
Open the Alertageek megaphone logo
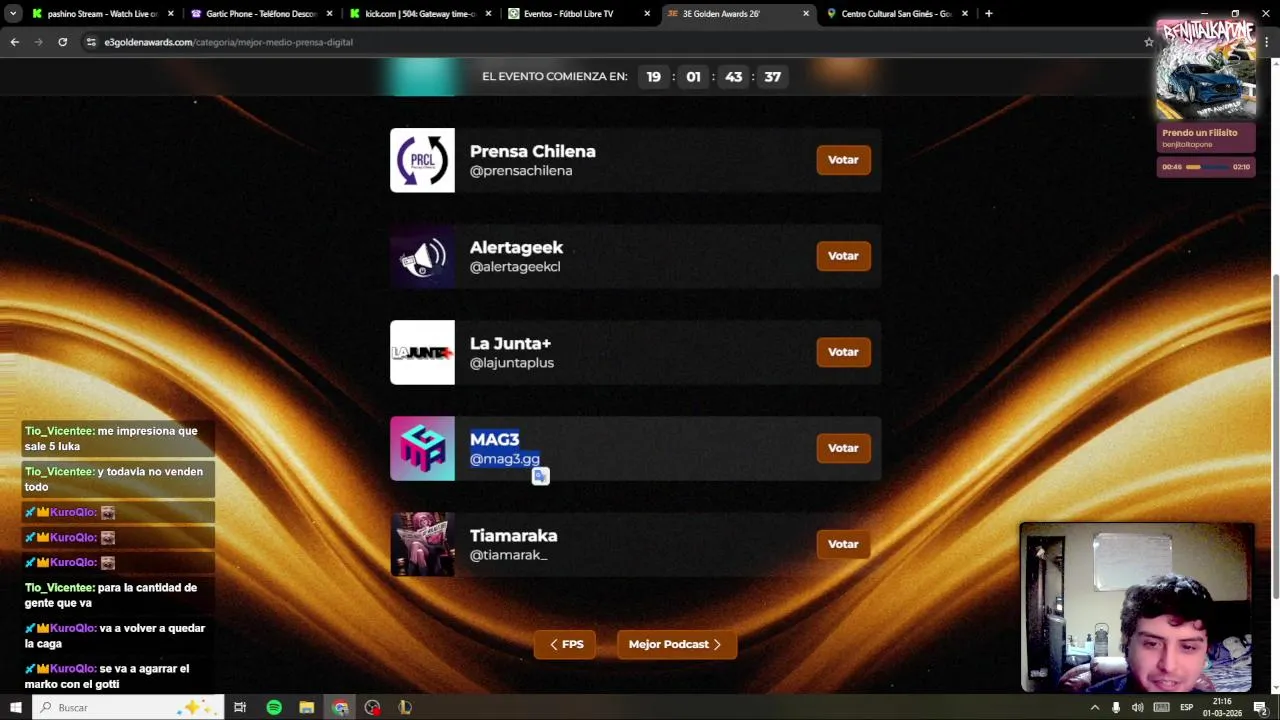tap(422, 256)
